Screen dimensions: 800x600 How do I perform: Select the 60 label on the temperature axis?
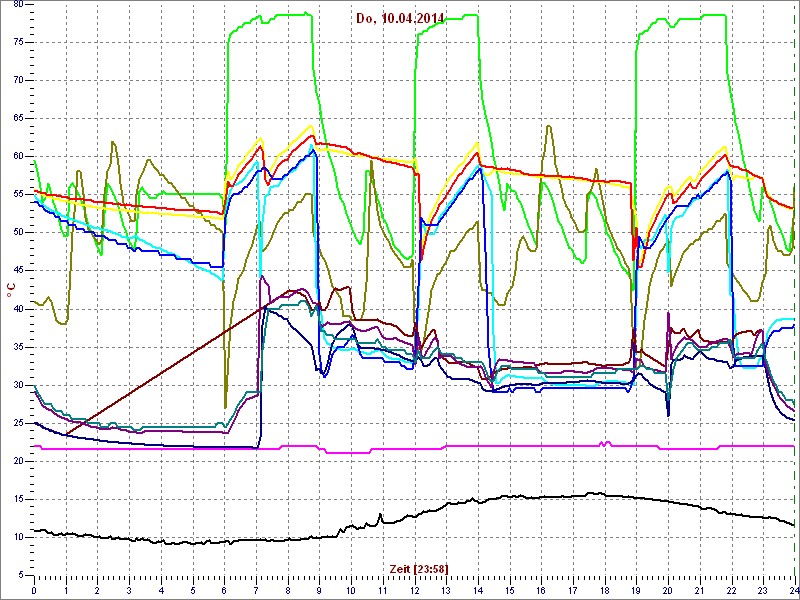18,157
